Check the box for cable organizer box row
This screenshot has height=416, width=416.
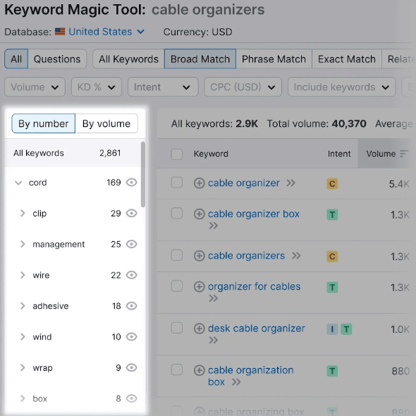[x=177, y=213]
